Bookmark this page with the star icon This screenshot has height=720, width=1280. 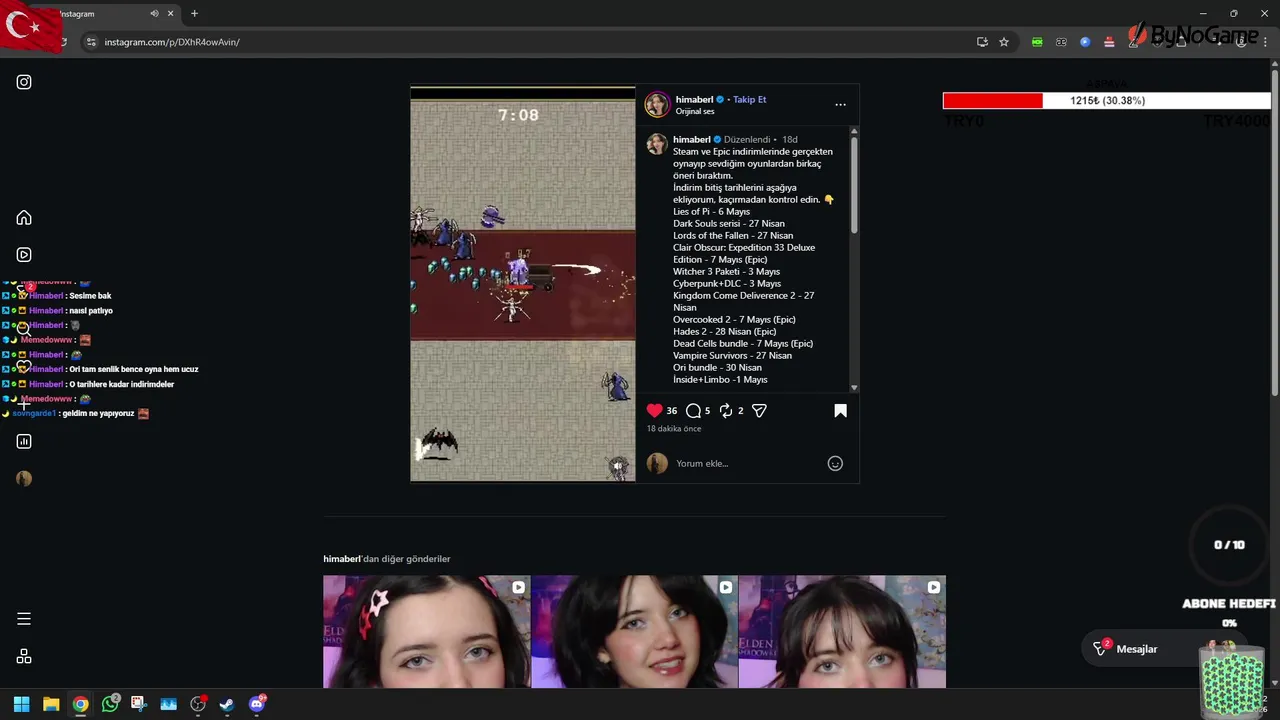pyautogui.click(x=1004, y=42)
